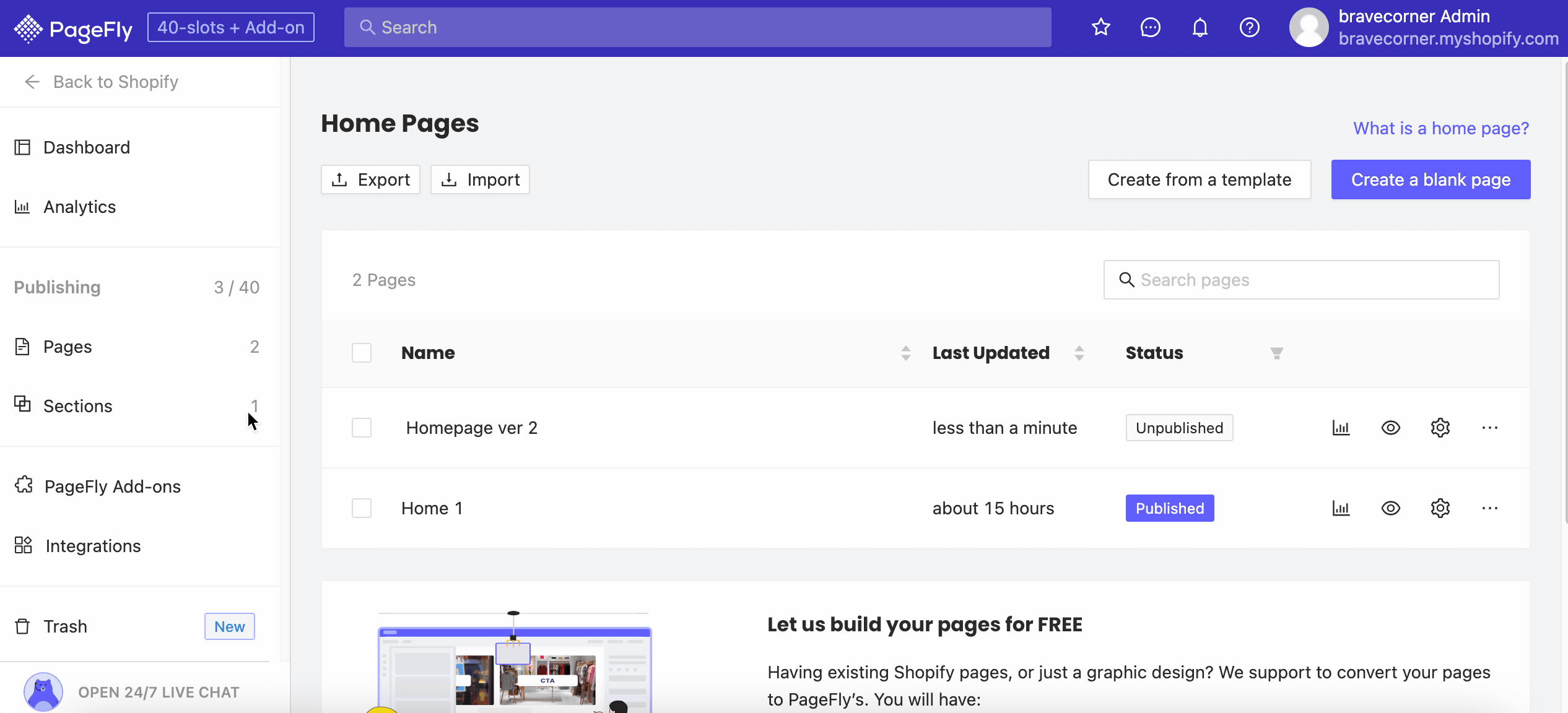Open the live chat bear avatar
The width and height of the screenshot is (1568, 713).
click(43, 692)
